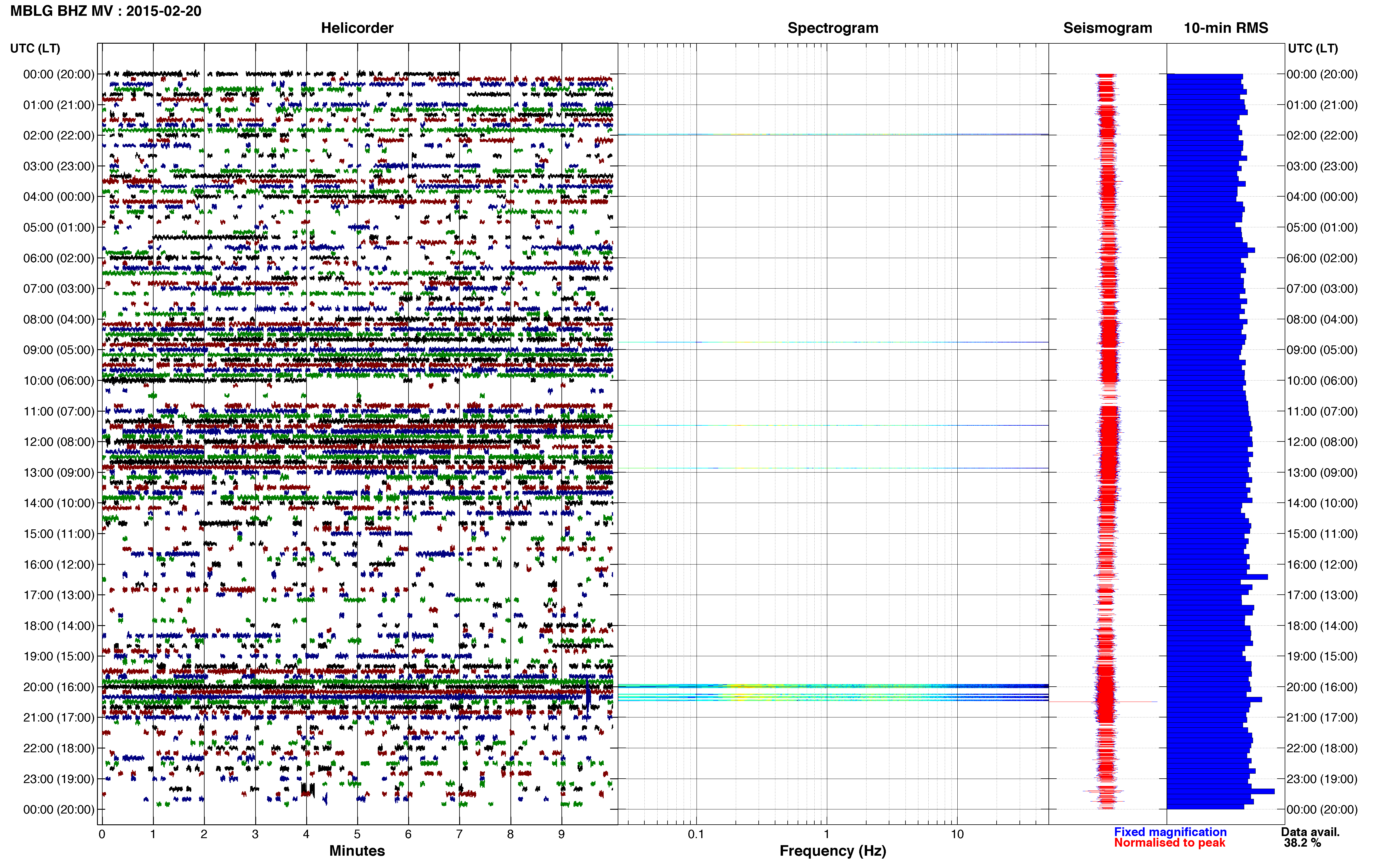This screenshot has height=868, width=1389.
Task: Click the 10 tick on the Frequency axis
Action: coord(957,834)
